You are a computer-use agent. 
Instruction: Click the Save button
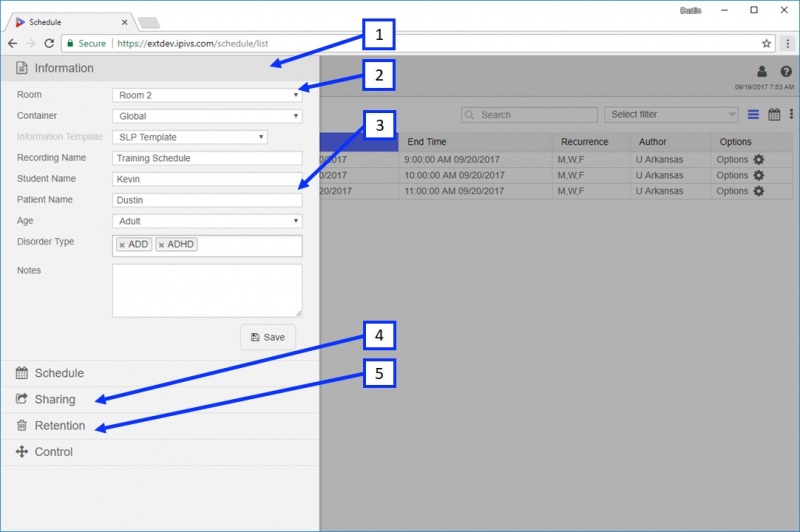click(x=268, y=337)
